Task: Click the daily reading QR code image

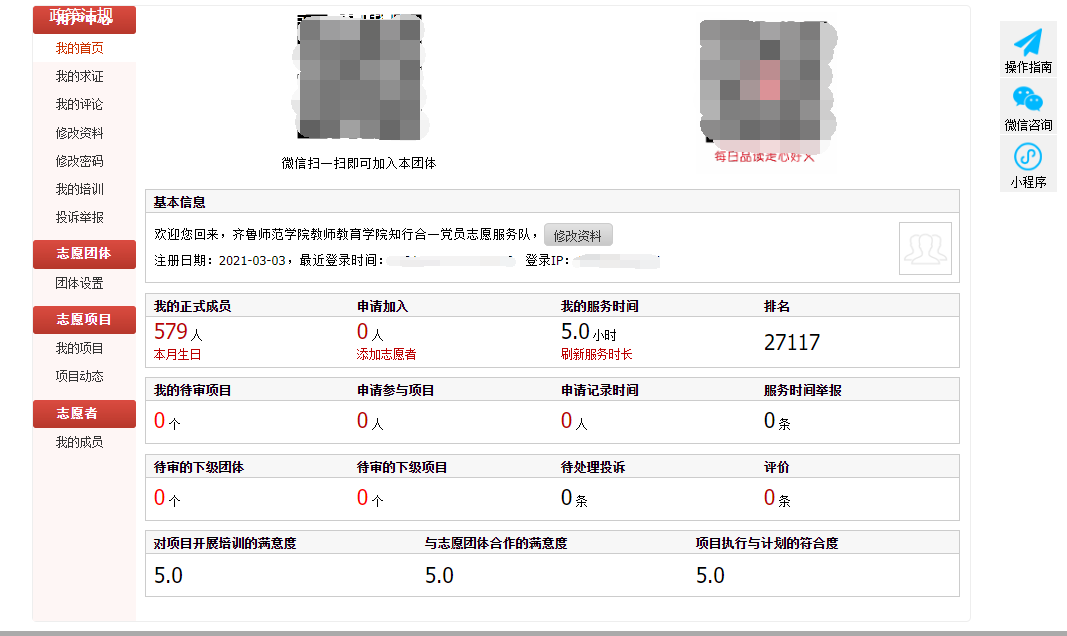Action: point(764,84)
